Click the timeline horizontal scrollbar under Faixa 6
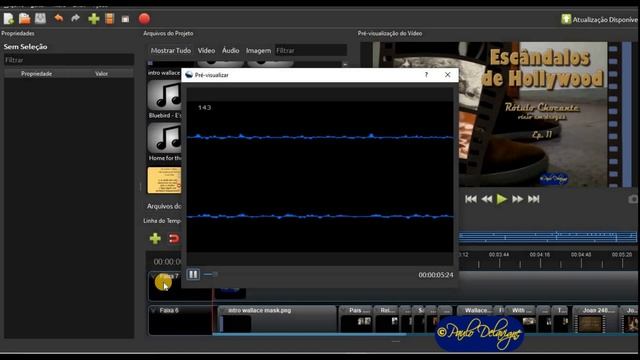 pyautogui.click(x=309, y=335)
